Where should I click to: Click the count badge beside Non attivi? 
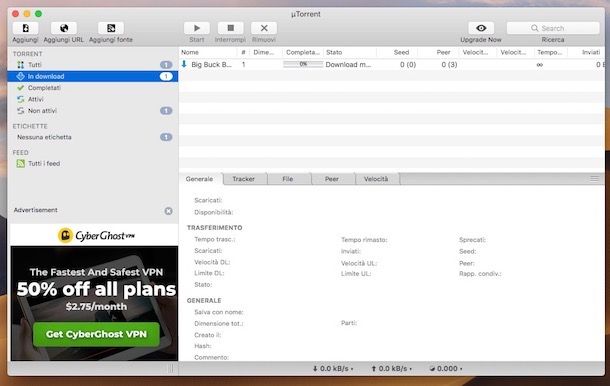[x=166, y=111]
